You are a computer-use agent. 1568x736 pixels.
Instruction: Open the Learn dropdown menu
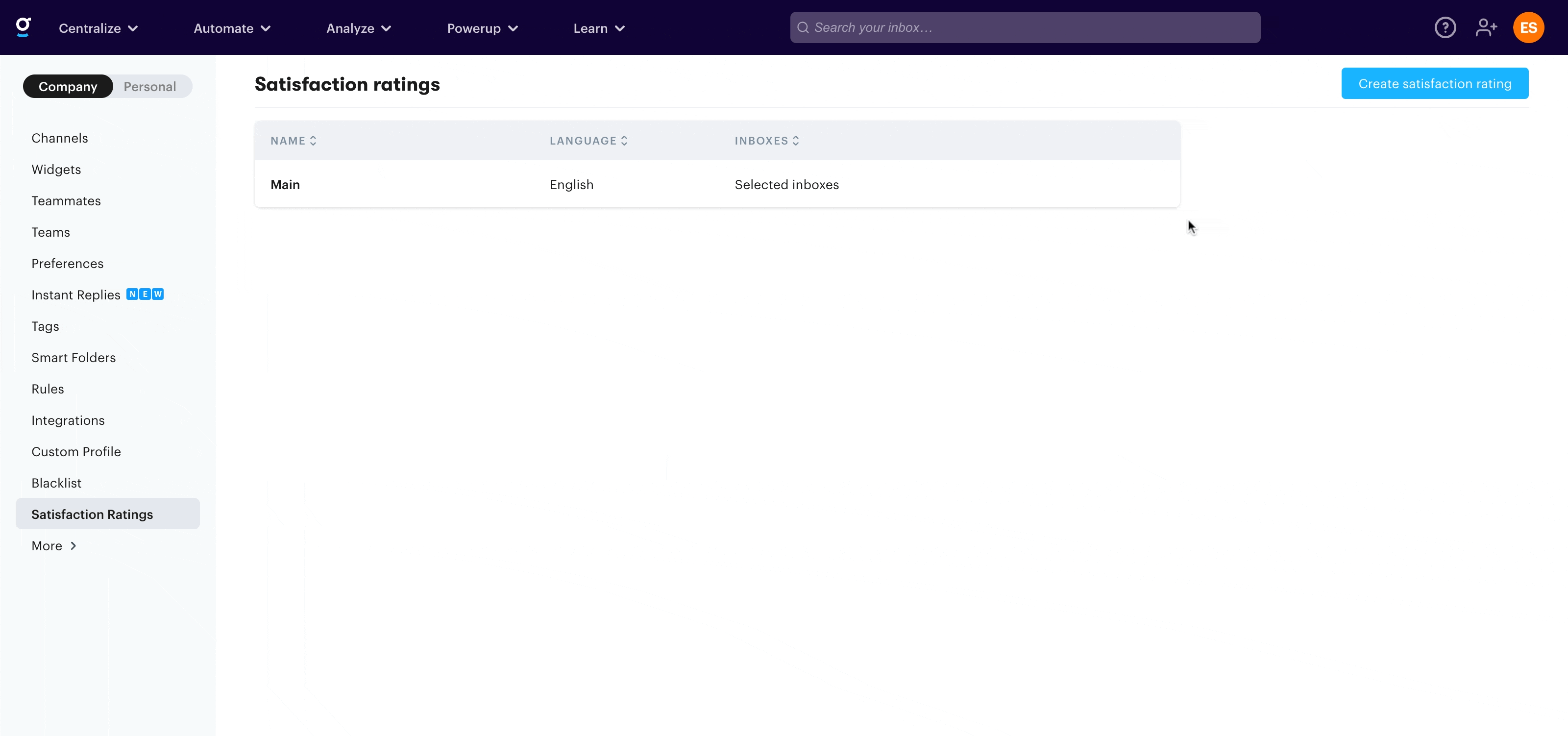coord(599,28)
